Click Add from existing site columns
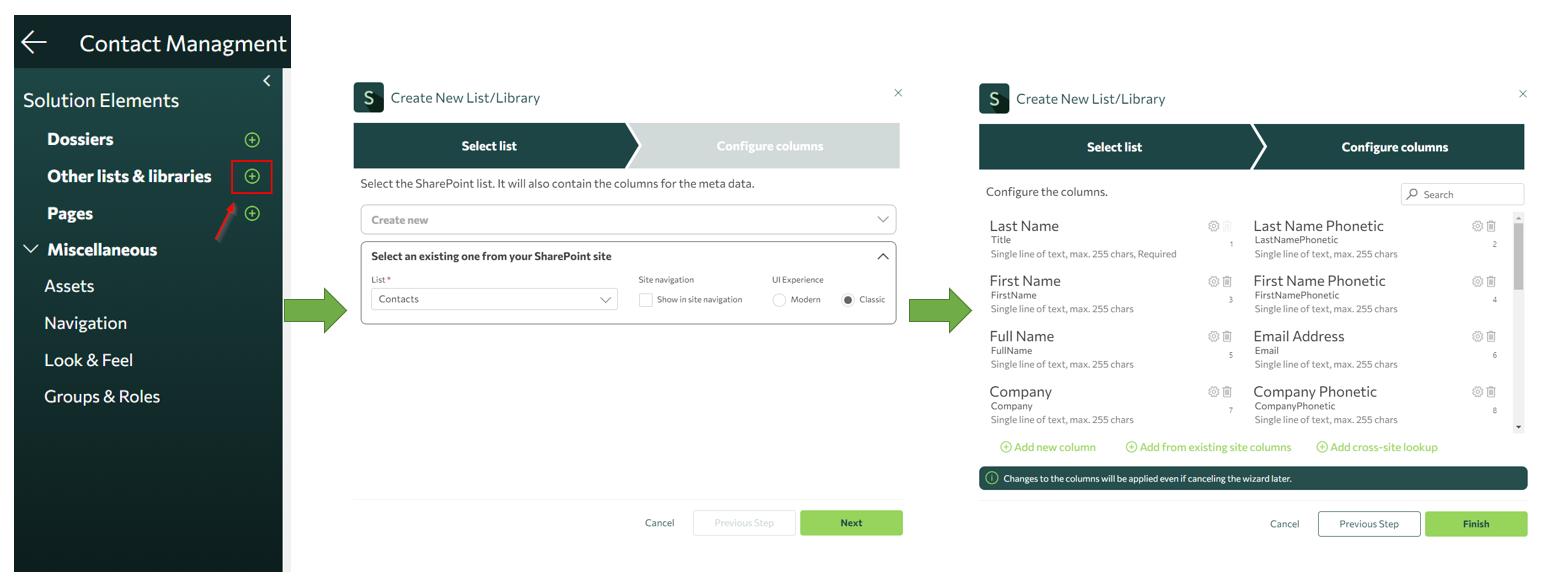The width and height of the screenshot is (1548, 583). (x=1208, y=447)
